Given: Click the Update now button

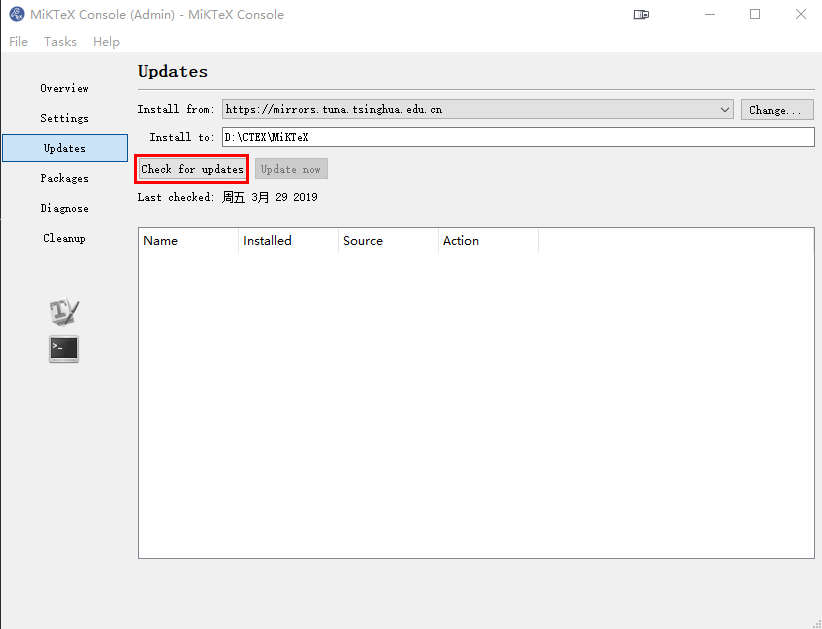Looking at the screenshot, I should point(291,169).
